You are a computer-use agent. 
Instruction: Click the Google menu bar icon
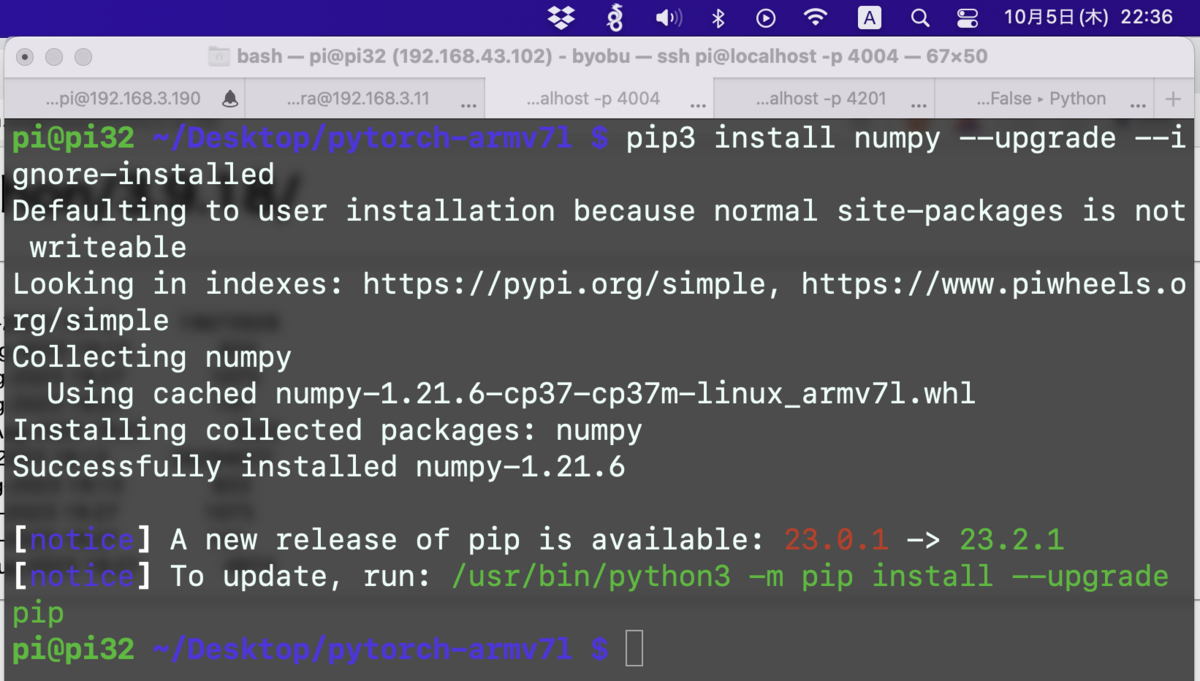tap(614, 17)
